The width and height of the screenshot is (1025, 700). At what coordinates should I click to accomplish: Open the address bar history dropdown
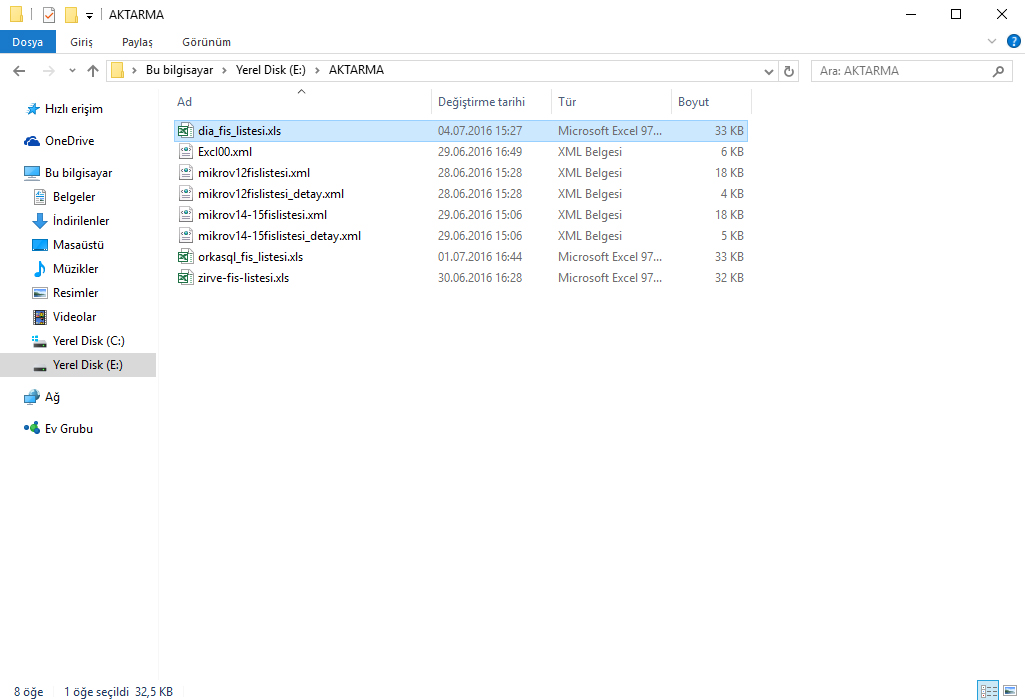pyautogui.click(x=768, y=71)
